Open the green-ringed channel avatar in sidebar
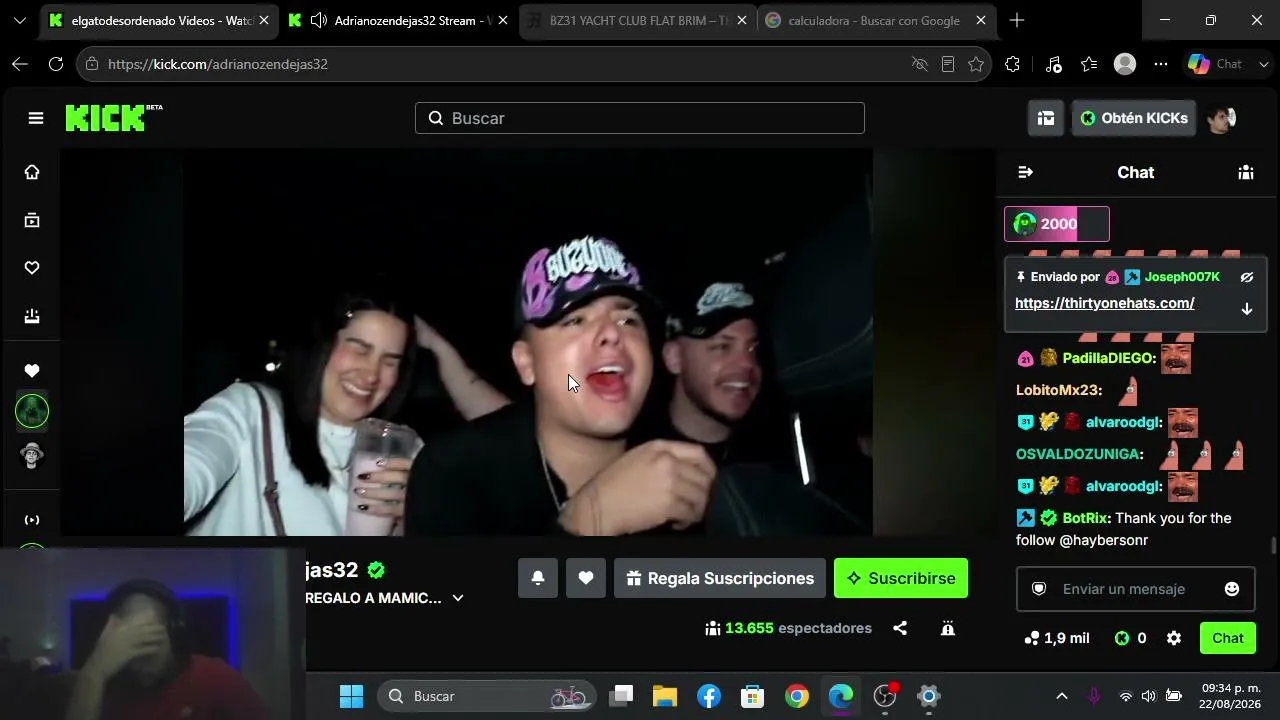Image resolution: width=1280 pixels, height=720 pixels. click(32, 411)
